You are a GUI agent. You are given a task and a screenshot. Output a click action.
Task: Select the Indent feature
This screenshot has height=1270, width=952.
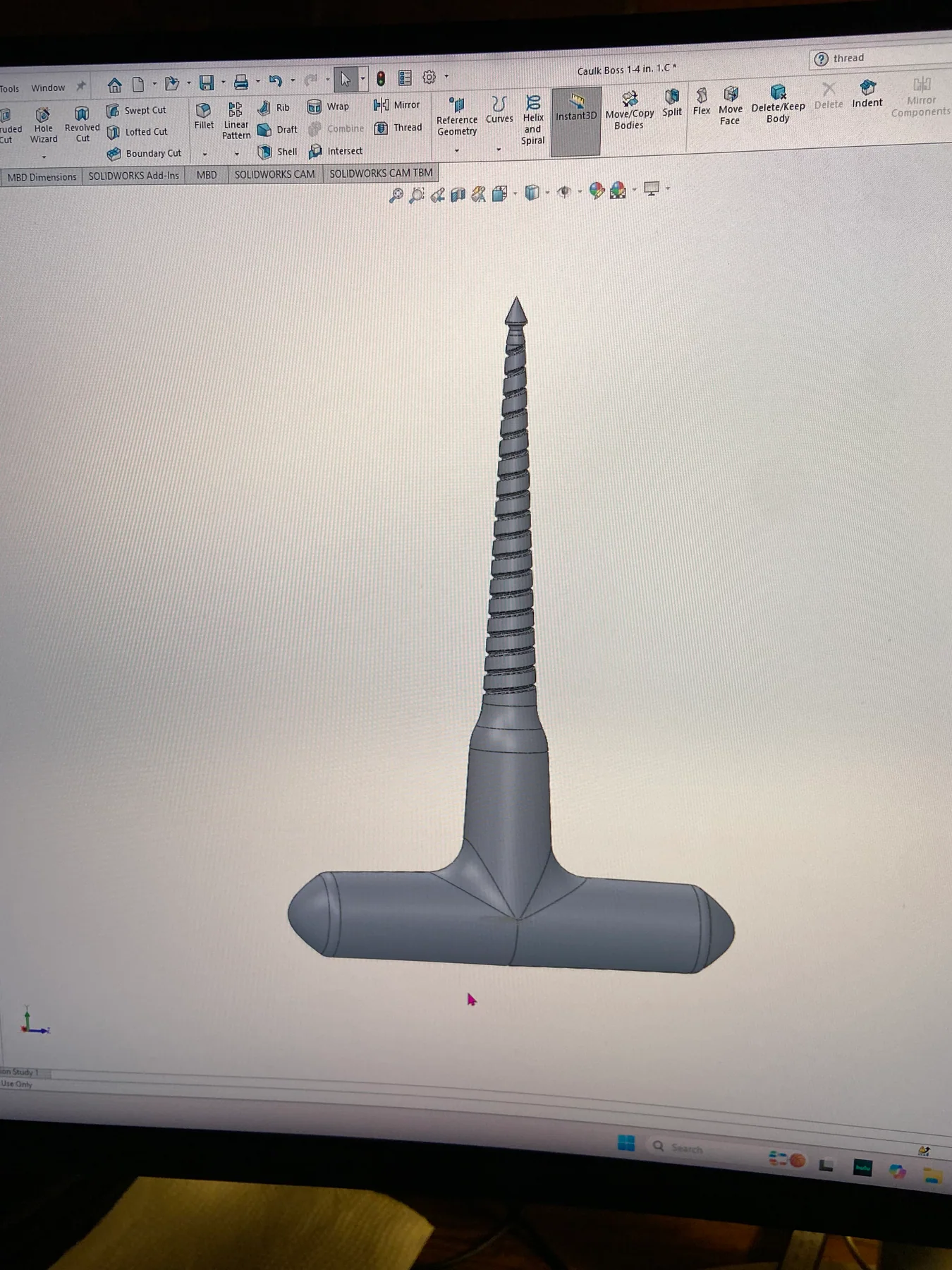[x=867, y=94]
